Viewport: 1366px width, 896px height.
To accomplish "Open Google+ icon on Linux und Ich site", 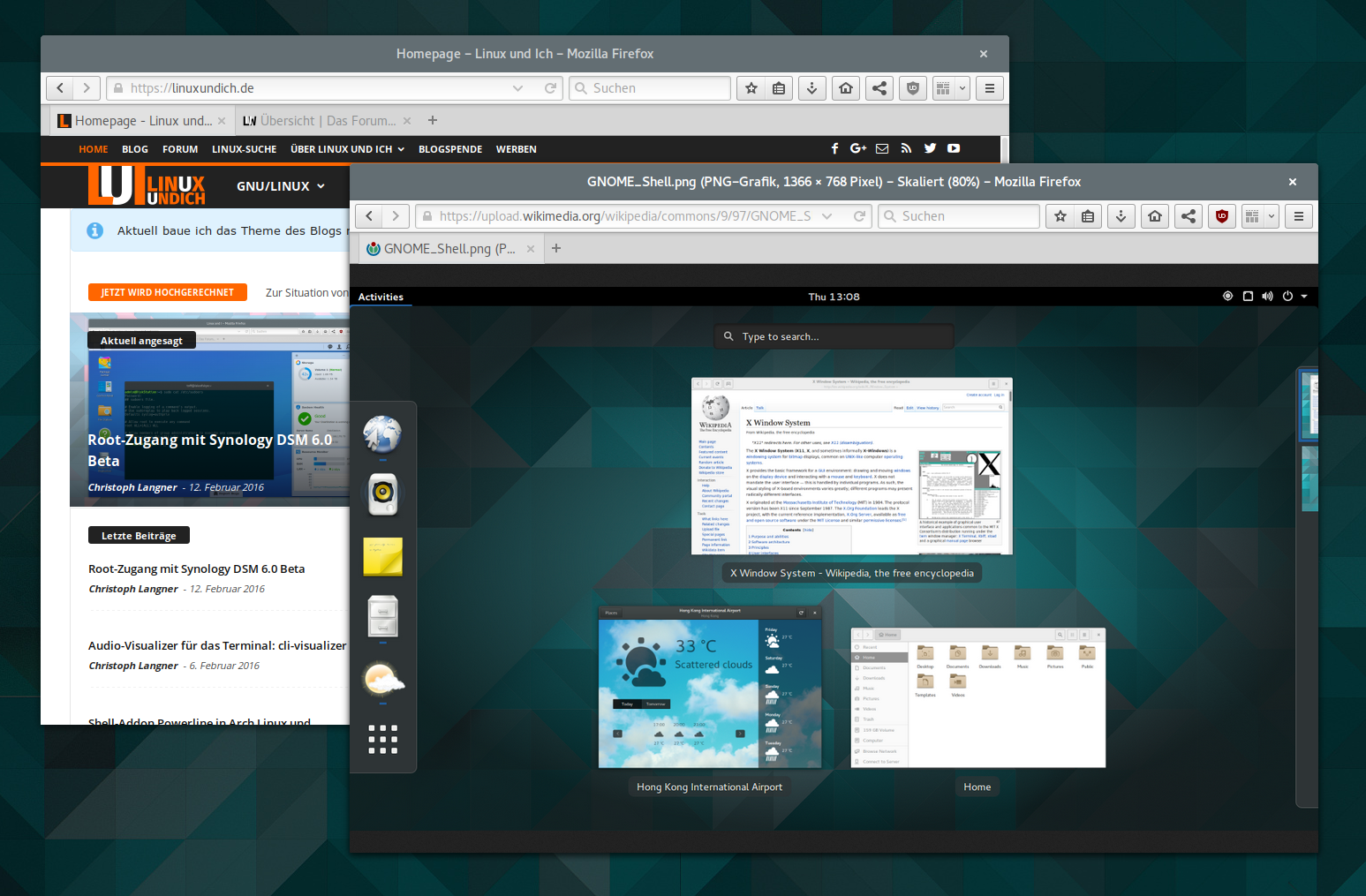I will pos(858,148).
